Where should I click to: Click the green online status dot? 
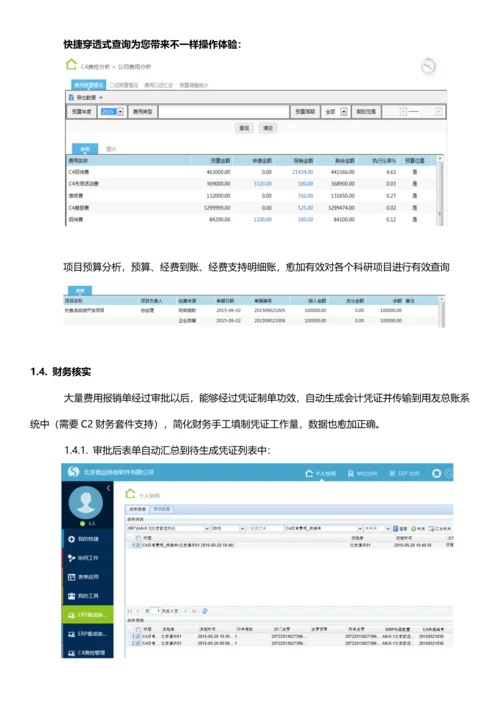click(x=83, y=523)
